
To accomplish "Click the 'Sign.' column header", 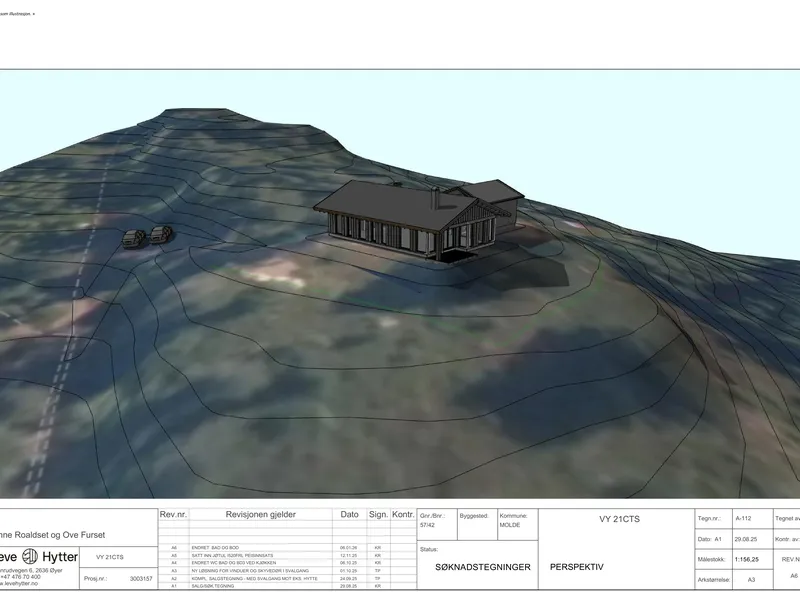I will (378, 514).
